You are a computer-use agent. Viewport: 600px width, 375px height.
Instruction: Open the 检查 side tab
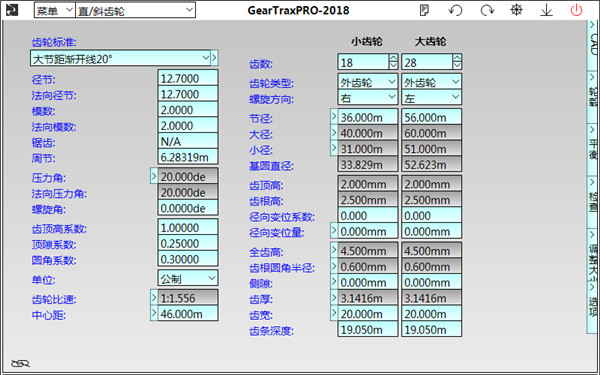pos(593,202)
